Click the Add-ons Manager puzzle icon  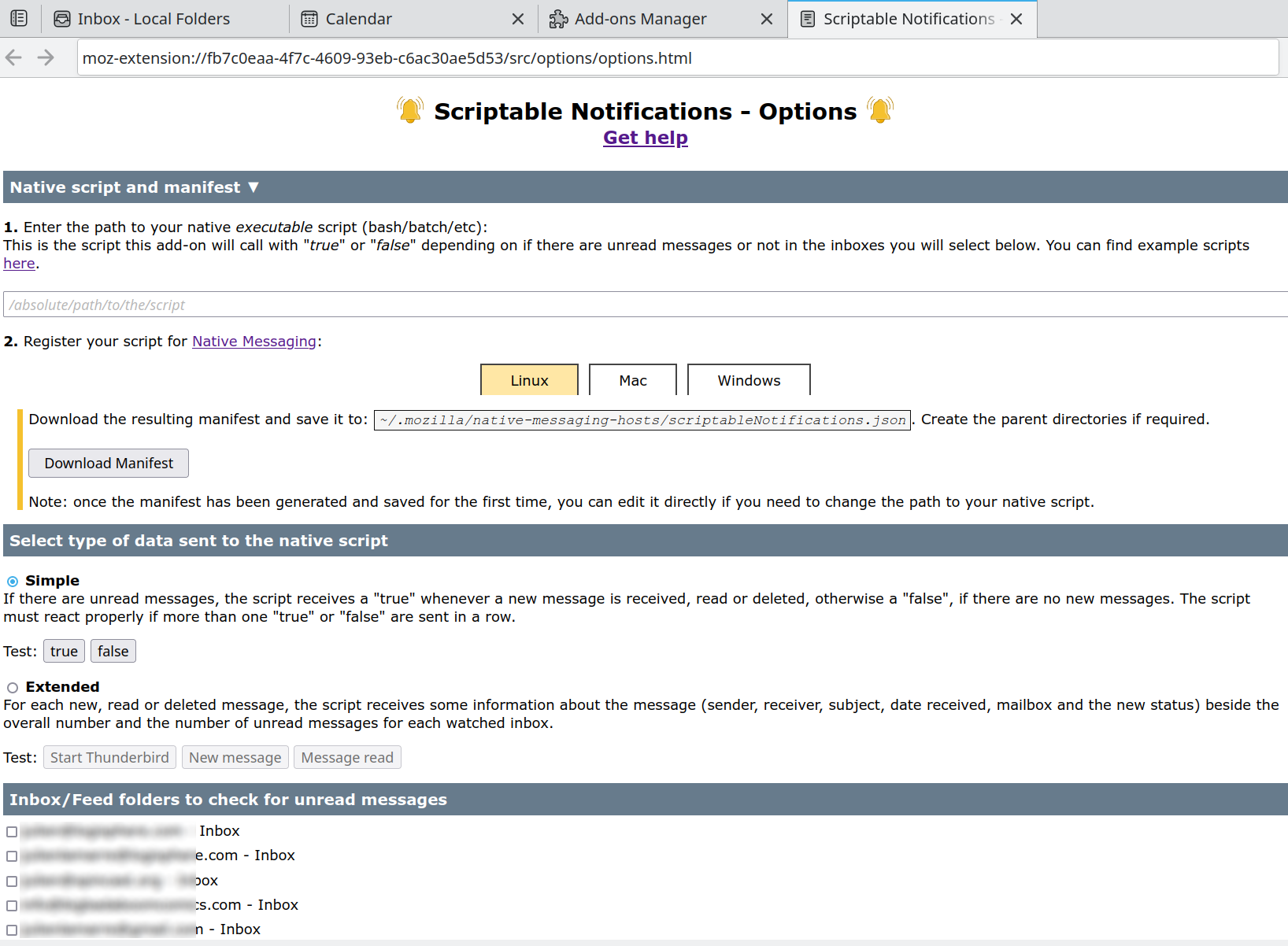click(558, 19)
